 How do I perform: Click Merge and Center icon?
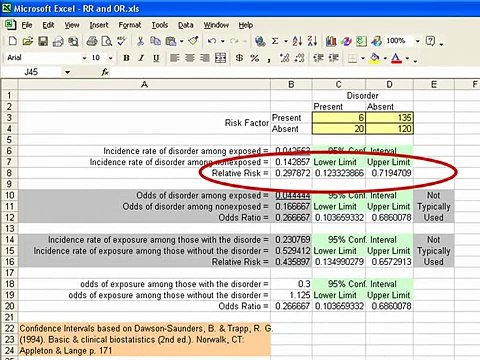220,58
